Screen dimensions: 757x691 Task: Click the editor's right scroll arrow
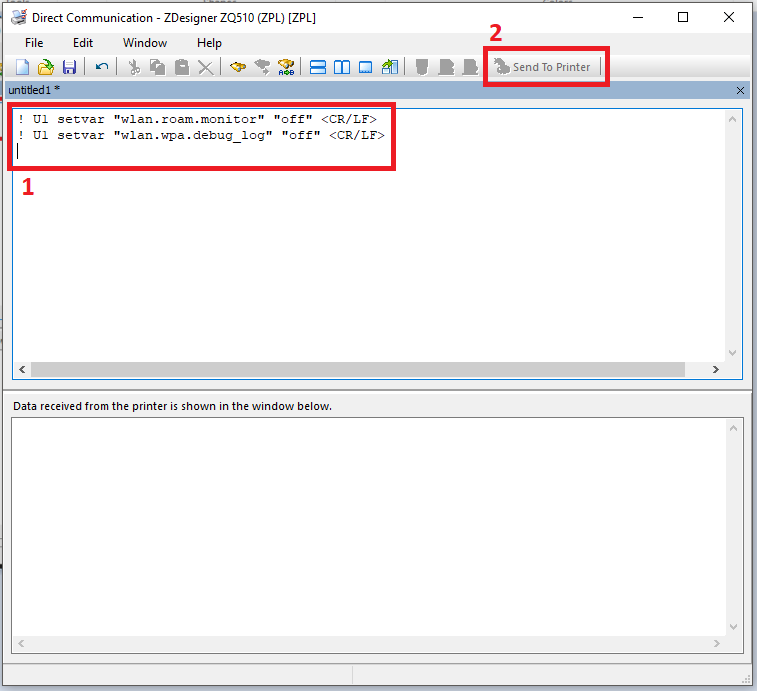[x=715, y=369]
